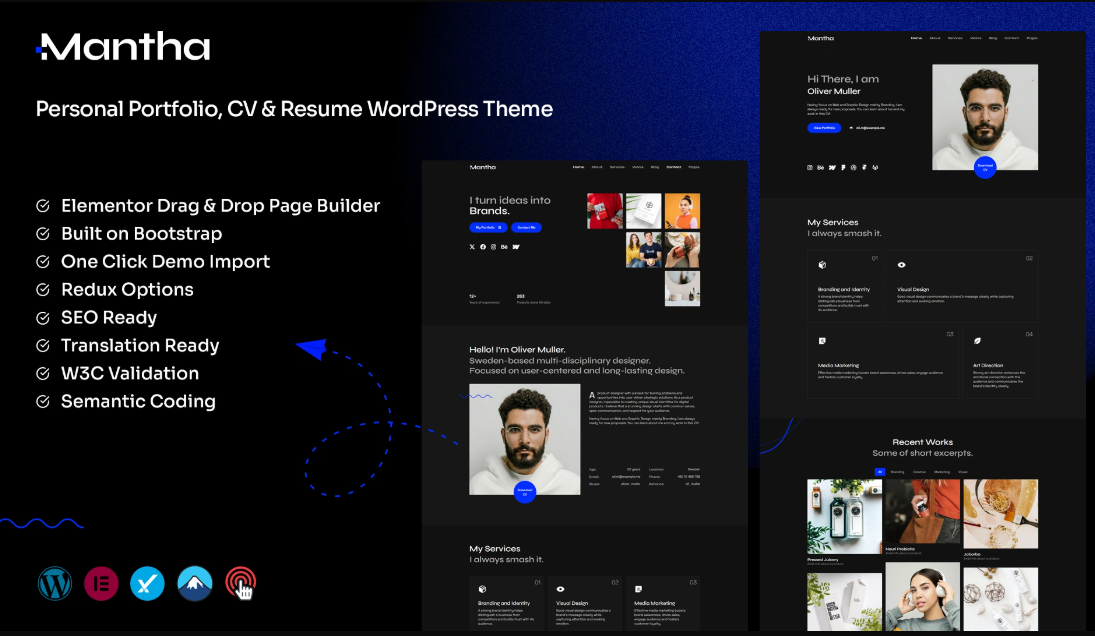Click checkmark beside W3C Validation
This screenshot has width=1095, height=636.
coord(43,374)
